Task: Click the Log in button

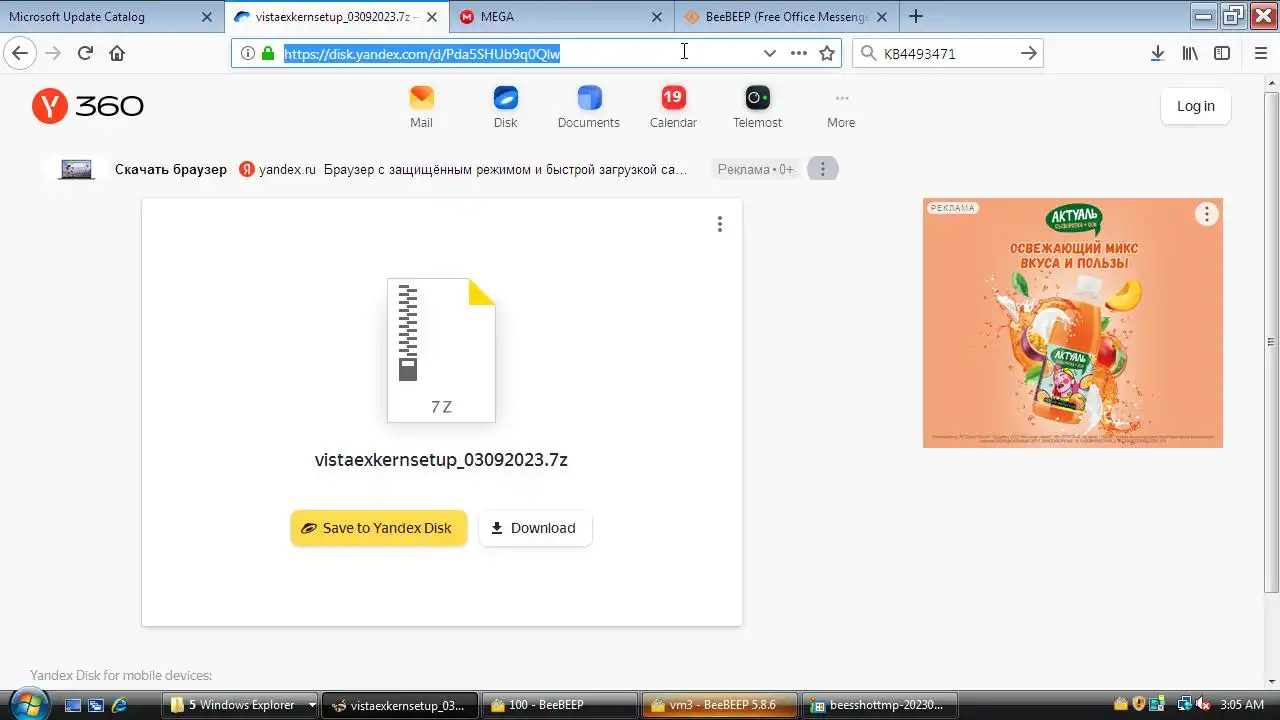Action: coord(1195,106)
